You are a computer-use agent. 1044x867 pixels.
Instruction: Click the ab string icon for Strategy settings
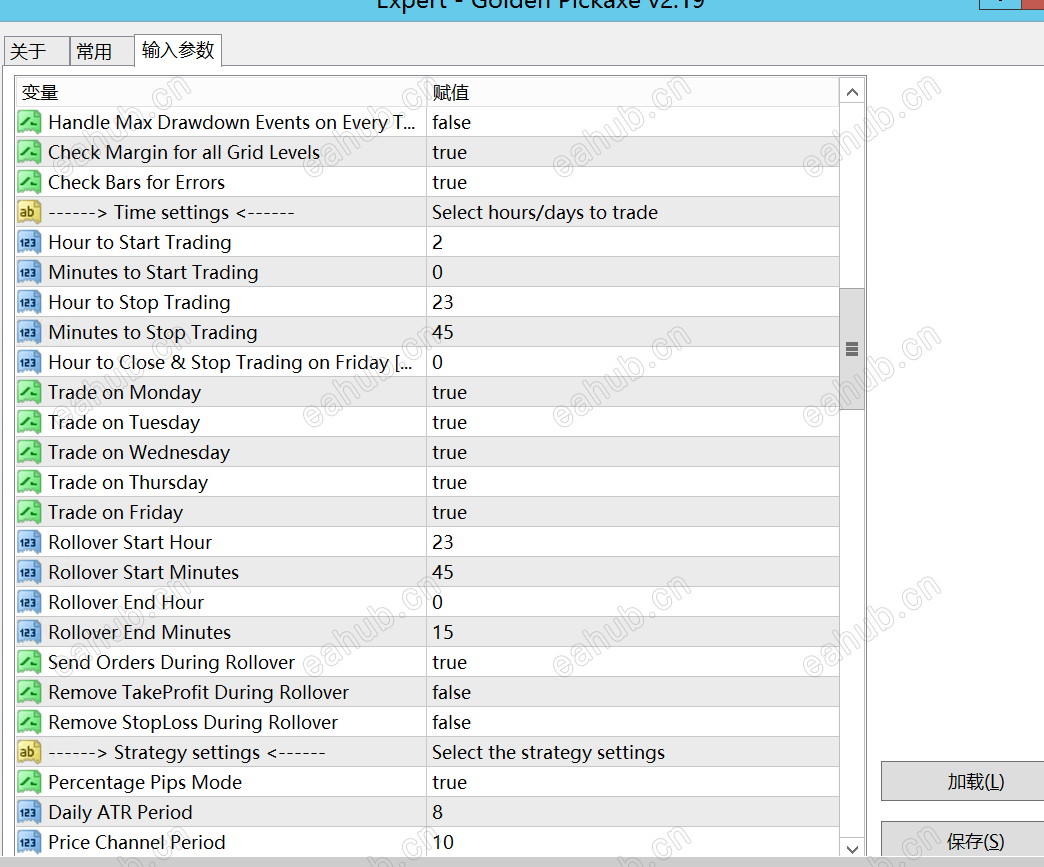click(x=29, y=752)
